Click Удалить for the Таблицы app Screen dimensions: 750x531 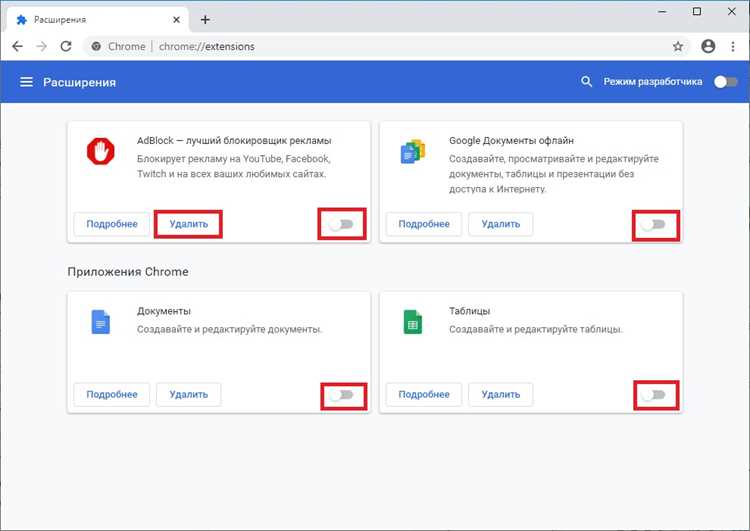500,394
